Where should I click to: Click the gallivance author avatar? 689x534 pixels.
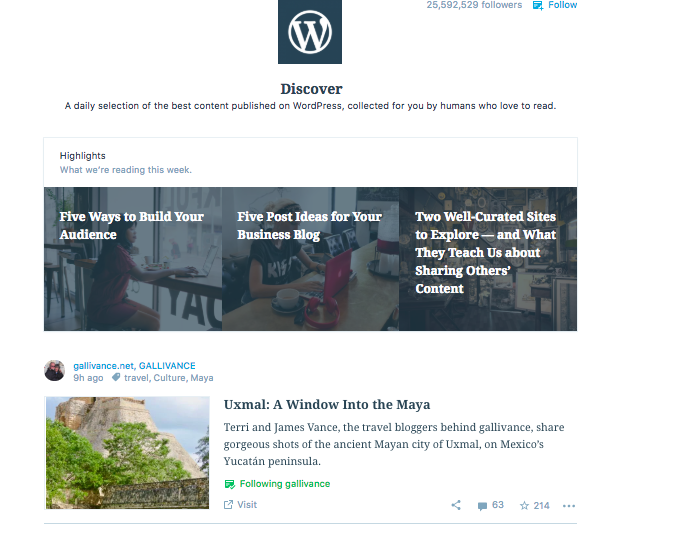55,371
